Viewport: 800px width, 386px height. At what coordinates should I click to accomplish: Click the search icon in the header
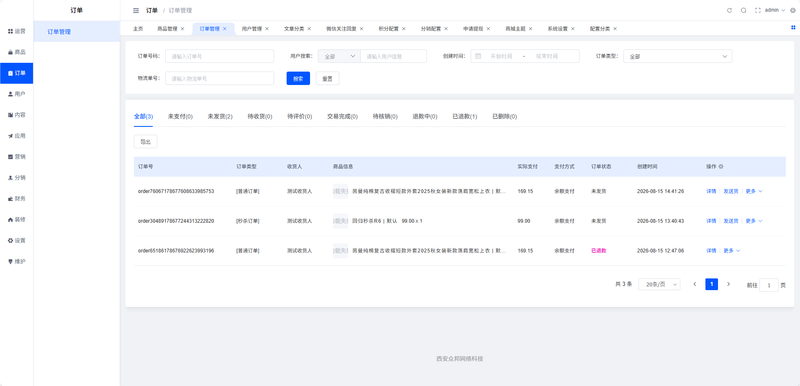click(x=743, y=10)
